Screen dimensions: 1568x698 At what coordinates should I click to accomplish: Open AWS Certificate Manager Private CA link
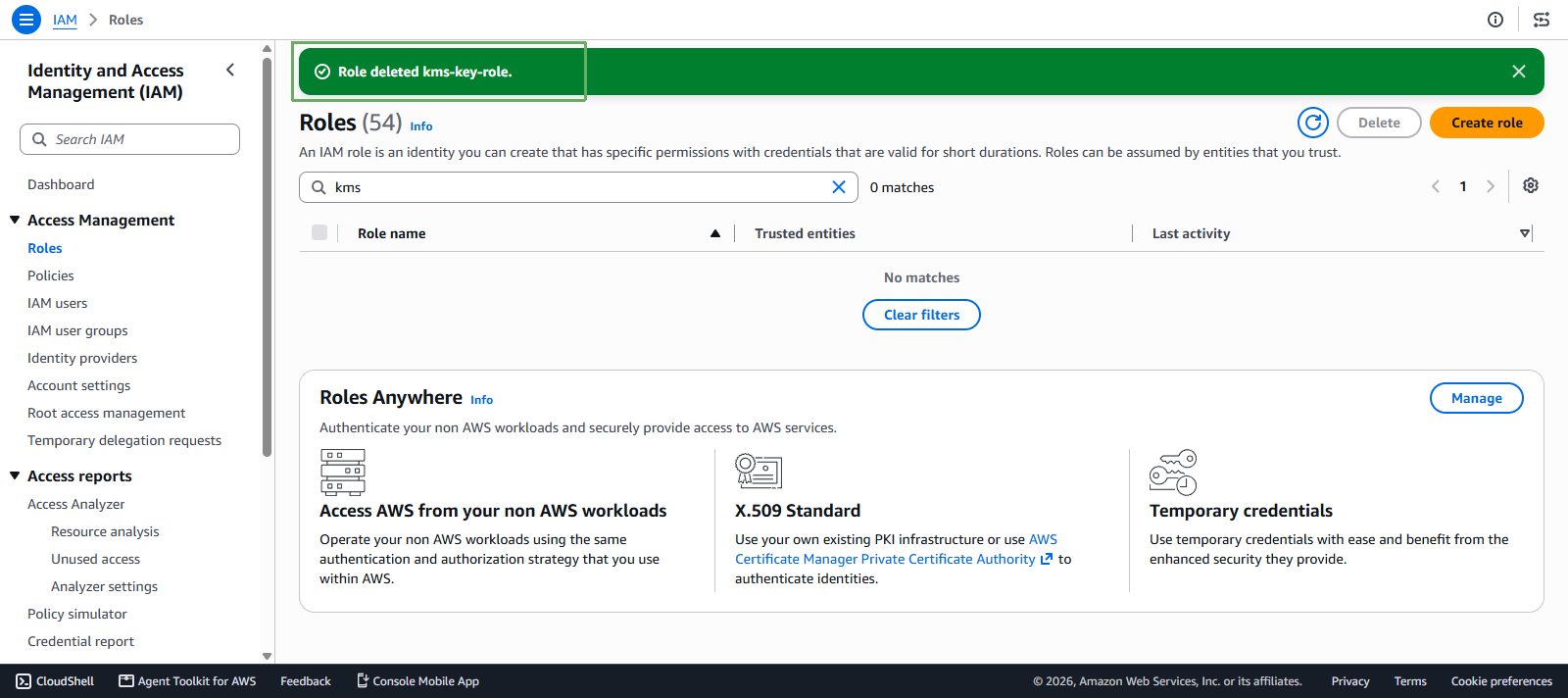pyautogui.click(x=896, y=549)
